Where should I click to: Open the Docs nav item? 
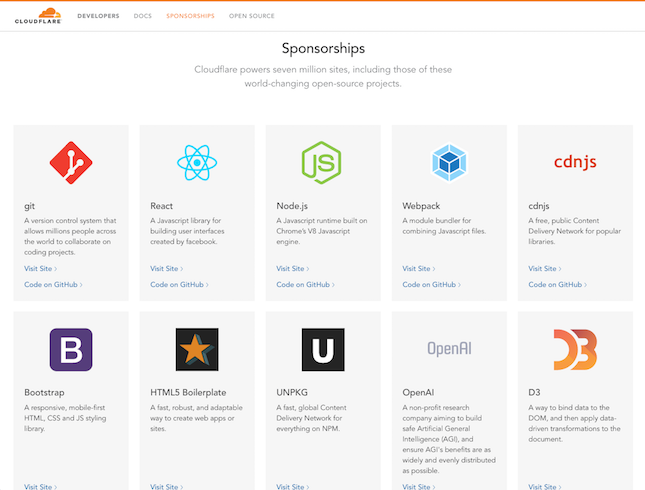point(143,16)
